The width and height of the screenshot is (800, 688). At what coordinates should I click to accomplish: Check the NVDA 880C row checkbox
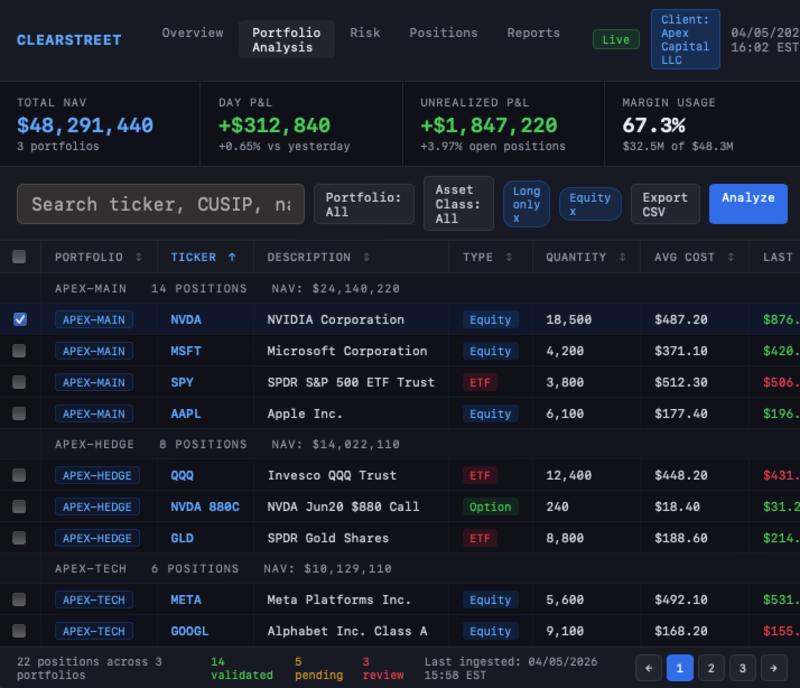coord(19,506)
